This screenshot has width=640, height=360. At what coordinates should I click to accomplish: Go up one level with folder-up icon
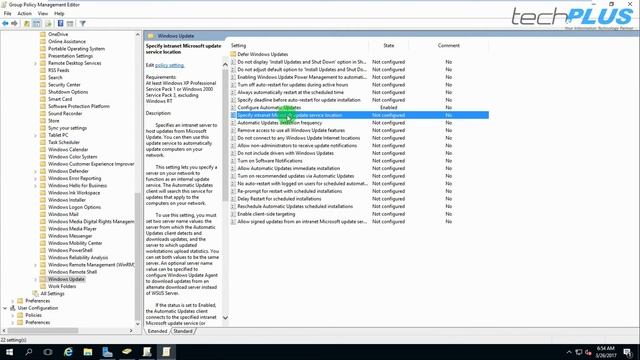click(27, 24)
